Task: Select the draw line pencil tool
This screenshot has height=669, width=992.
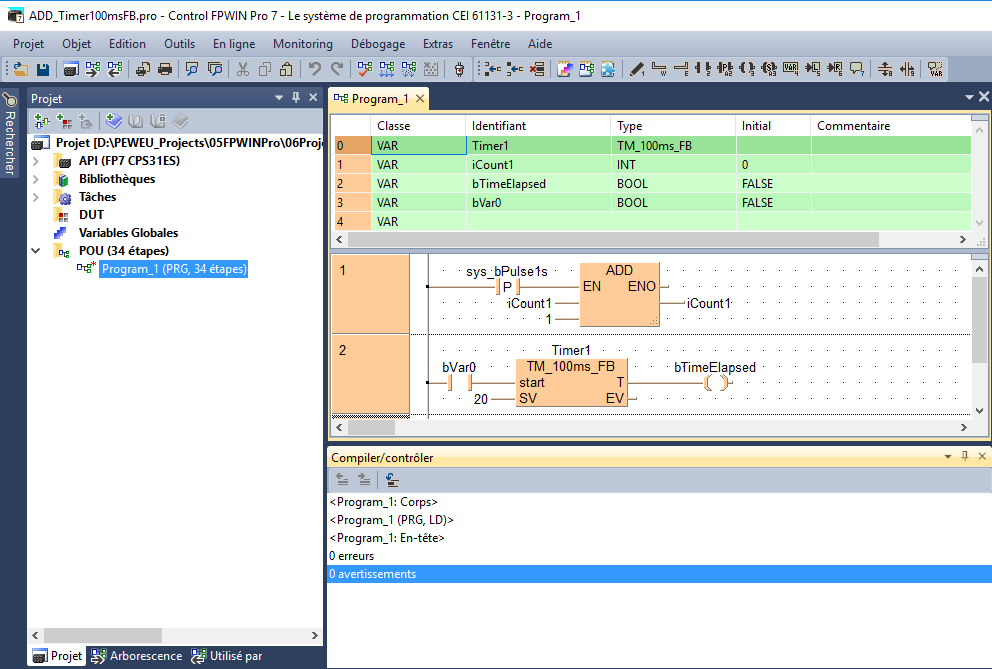Action: tap(637, 70)
